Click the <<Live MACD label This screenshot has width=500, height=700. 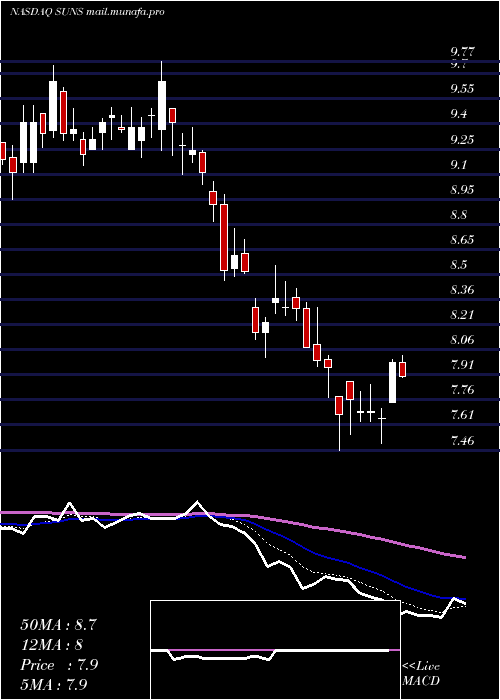point(421,674)
